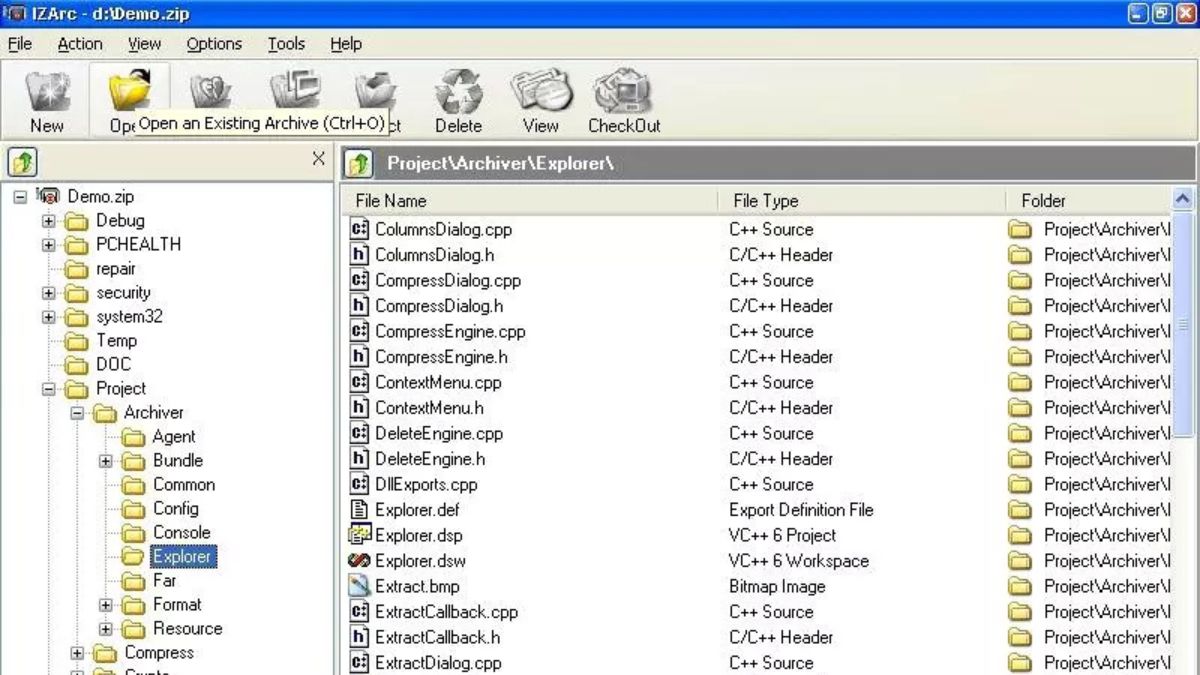Open the Action menu
The height and width of the screenshot is (675, 1200).
(x=79, y=44)
